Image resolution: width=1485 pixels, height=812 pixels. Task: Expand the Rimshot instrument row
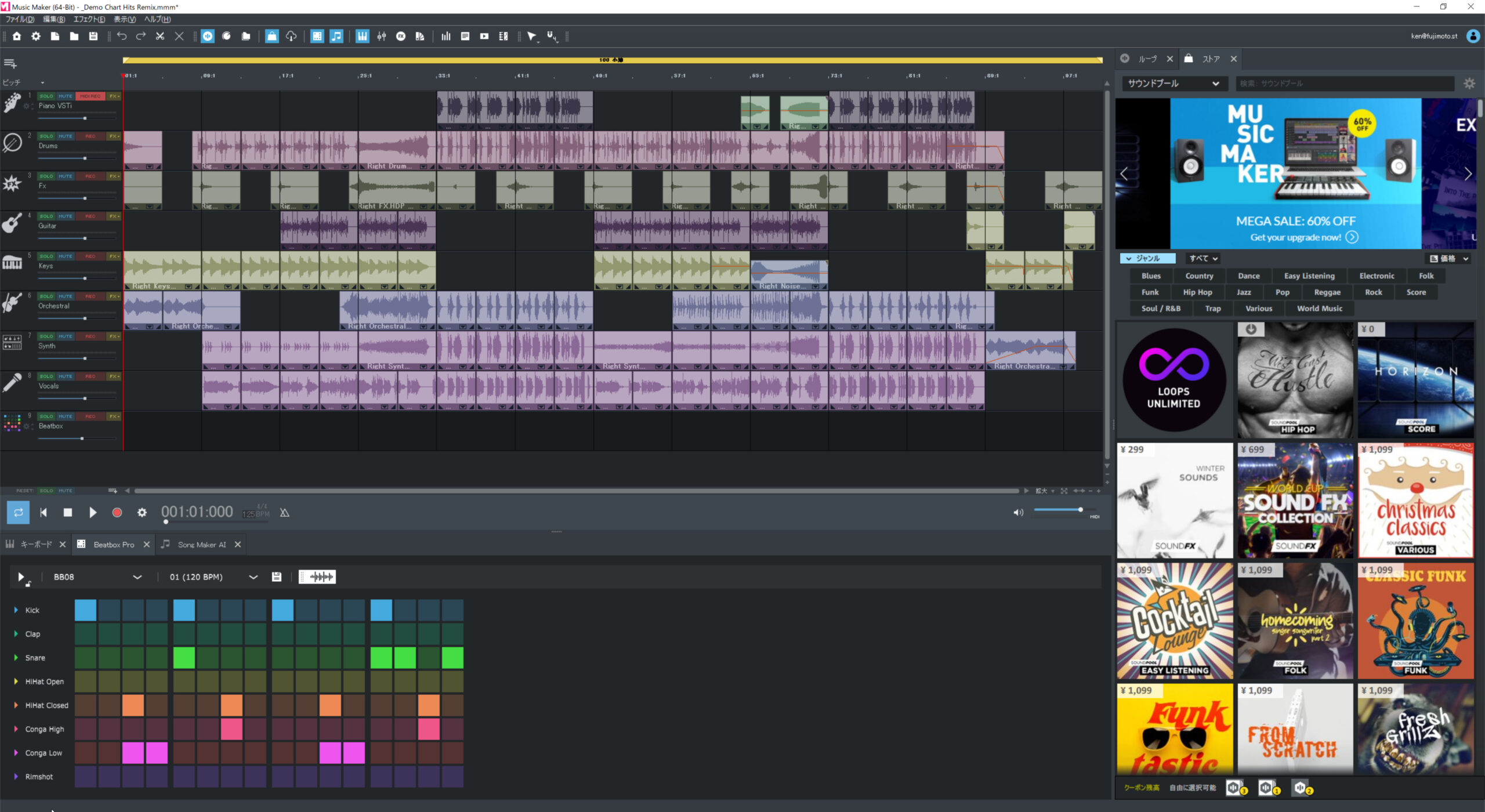tap(16, 777)
